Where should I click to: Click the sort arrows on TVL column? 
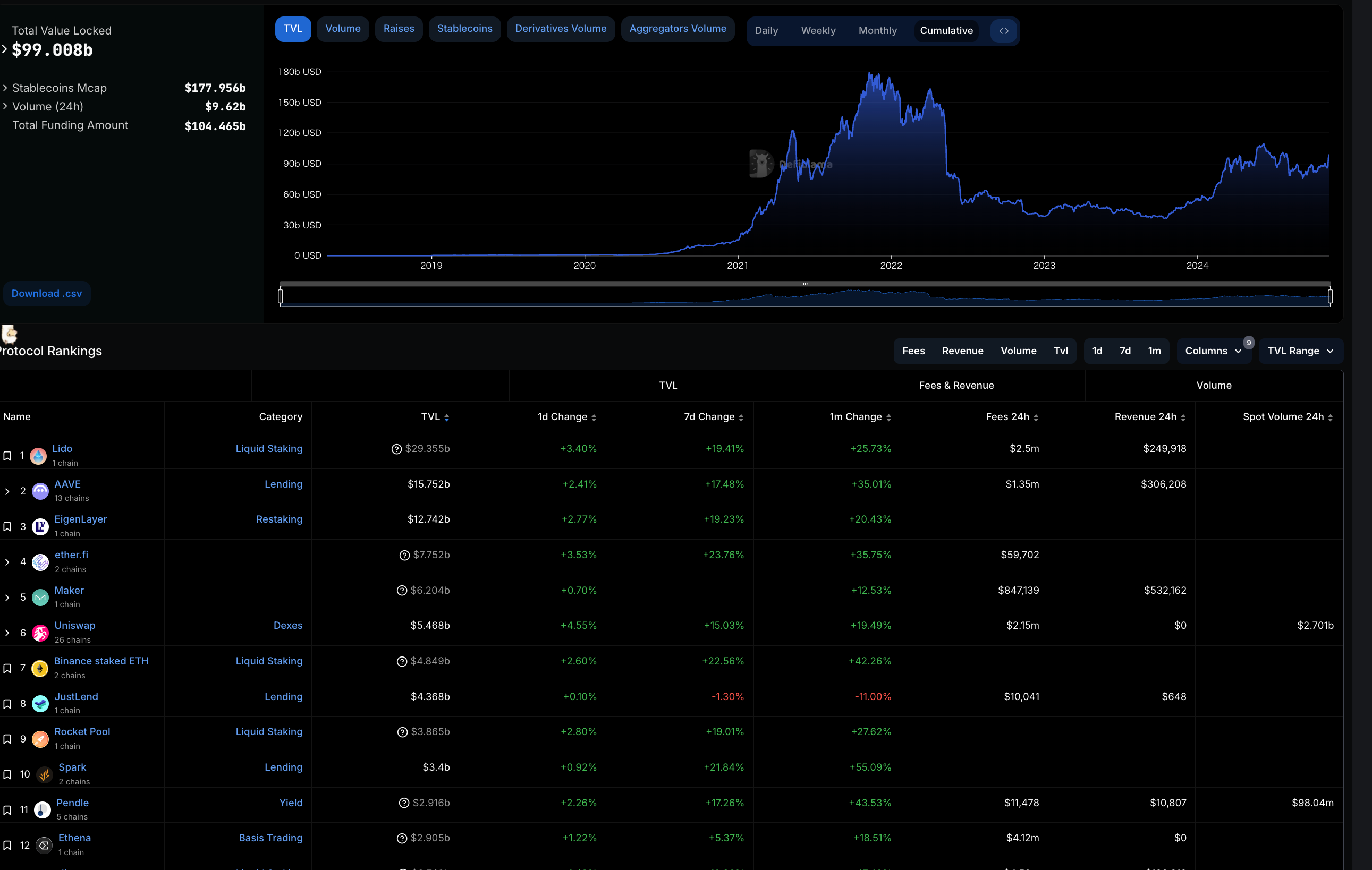pos(447,417)
